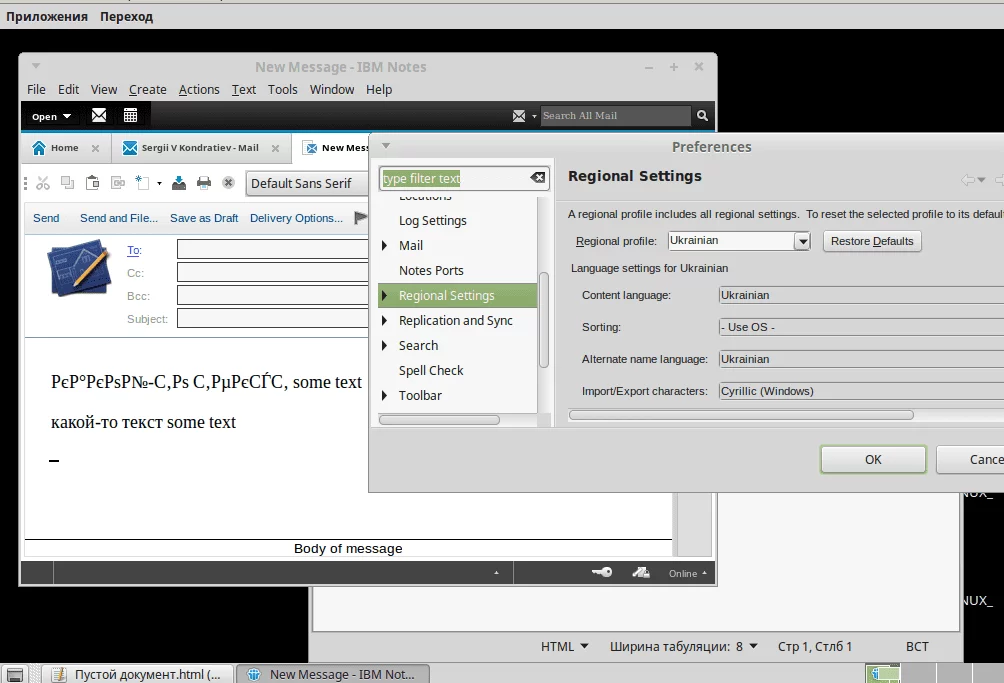The height and width of the screenshot is (683, 1004).
Task: Click the Save download-tray icon in toolbar
Action: (x=179, y=183)
